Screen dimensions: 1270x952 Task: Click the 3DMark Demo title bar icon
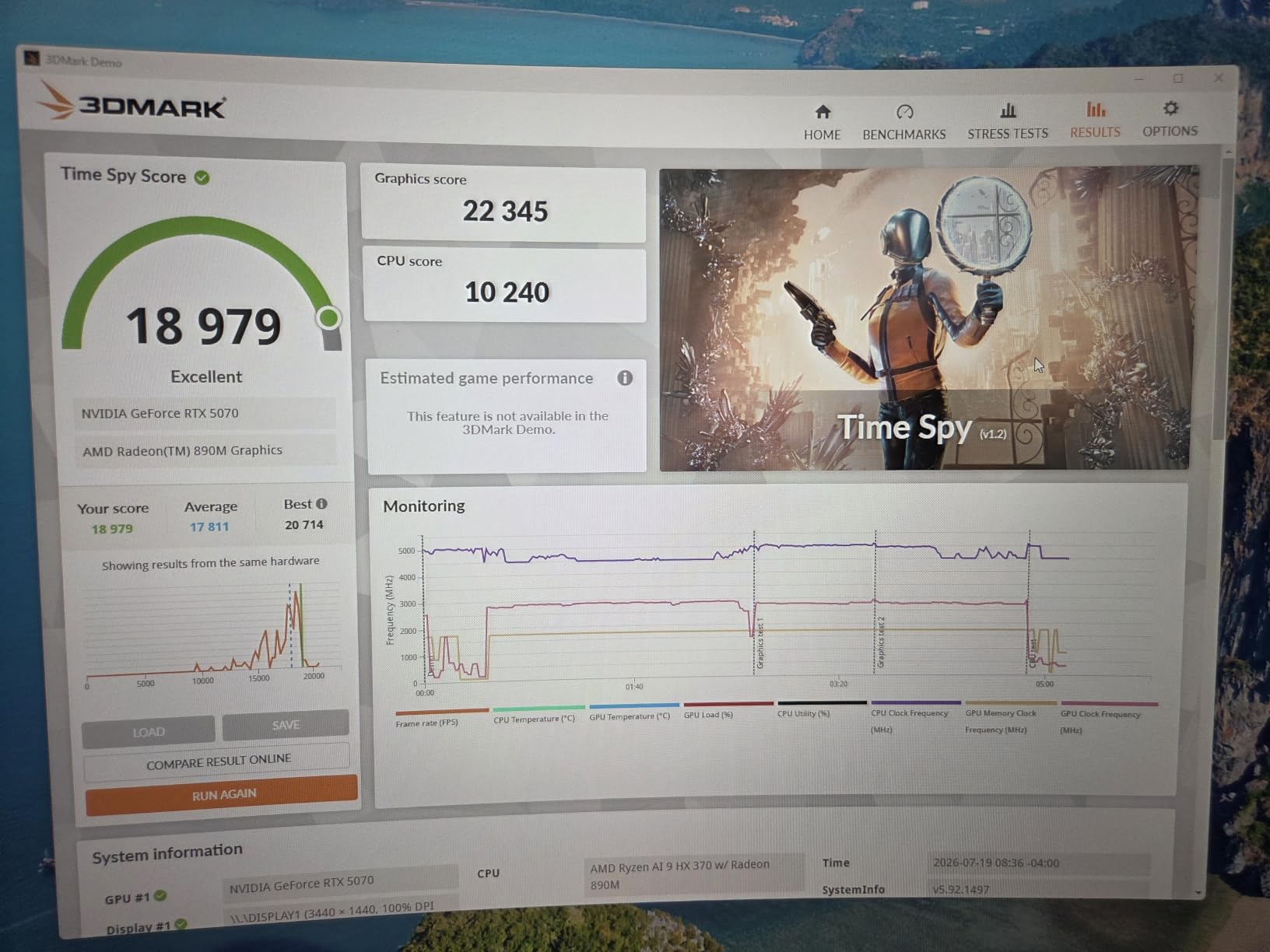tap(32, 58)
